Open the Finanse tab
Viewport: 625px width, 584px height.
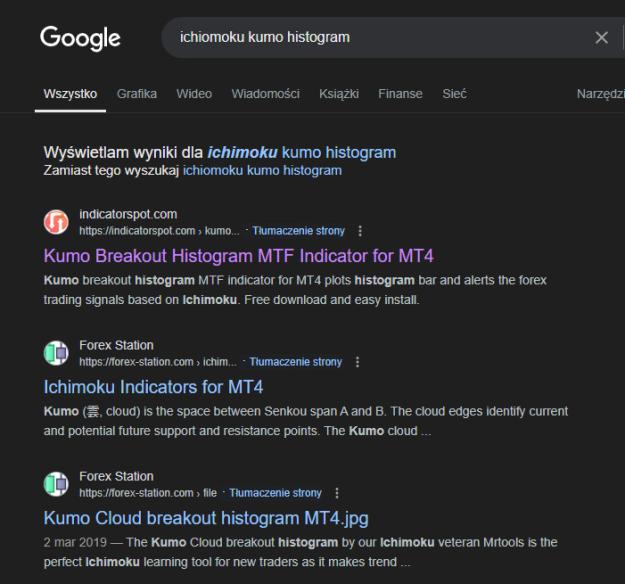click(x=400, y=94)
